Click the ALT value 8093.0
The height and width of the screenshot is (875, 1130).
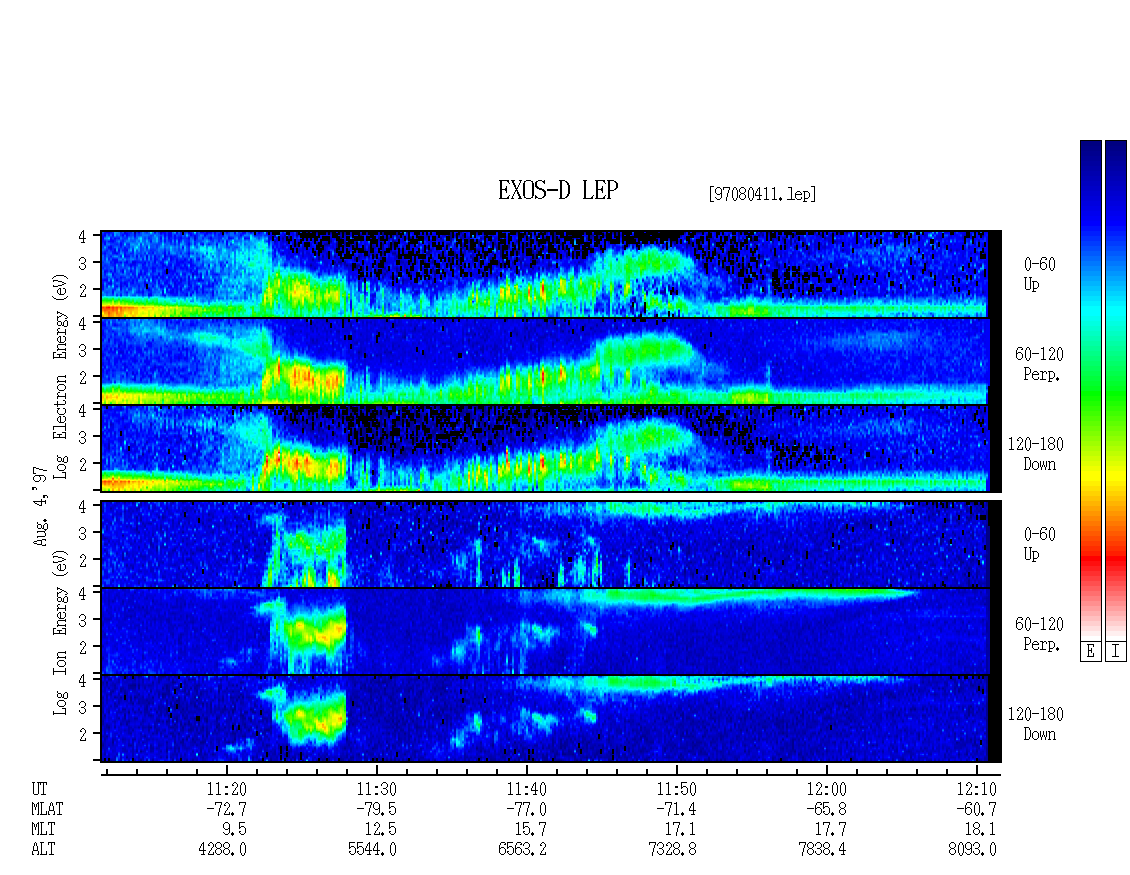972,850
